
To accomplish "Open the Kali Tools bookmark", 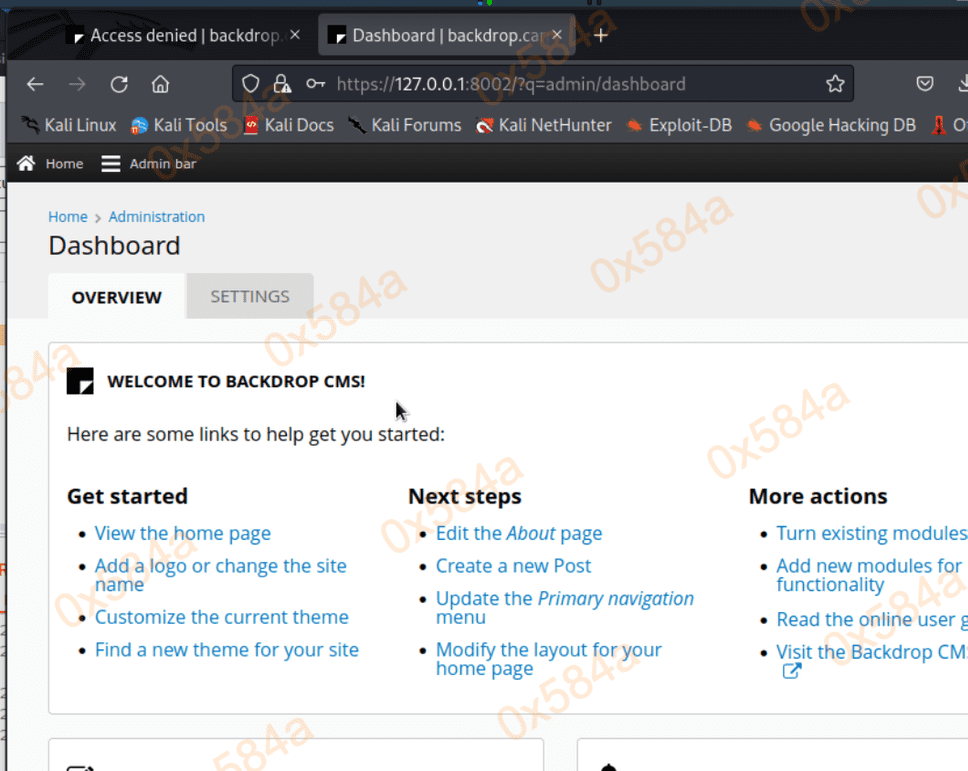I will point(180,125).
